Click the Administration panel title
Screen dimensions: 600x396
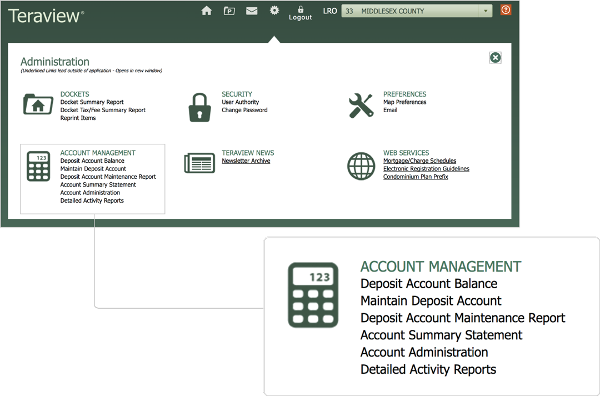(55, 62)
